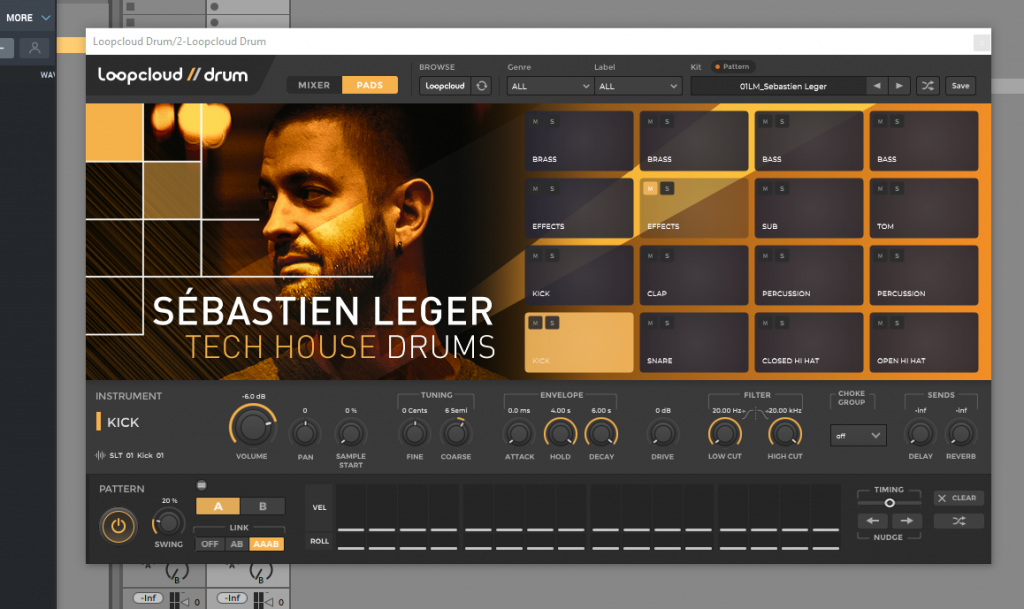This screenshot has width=1024, height=609.
Task: Click the SWING knob
Action: click(x=168, y=522)
